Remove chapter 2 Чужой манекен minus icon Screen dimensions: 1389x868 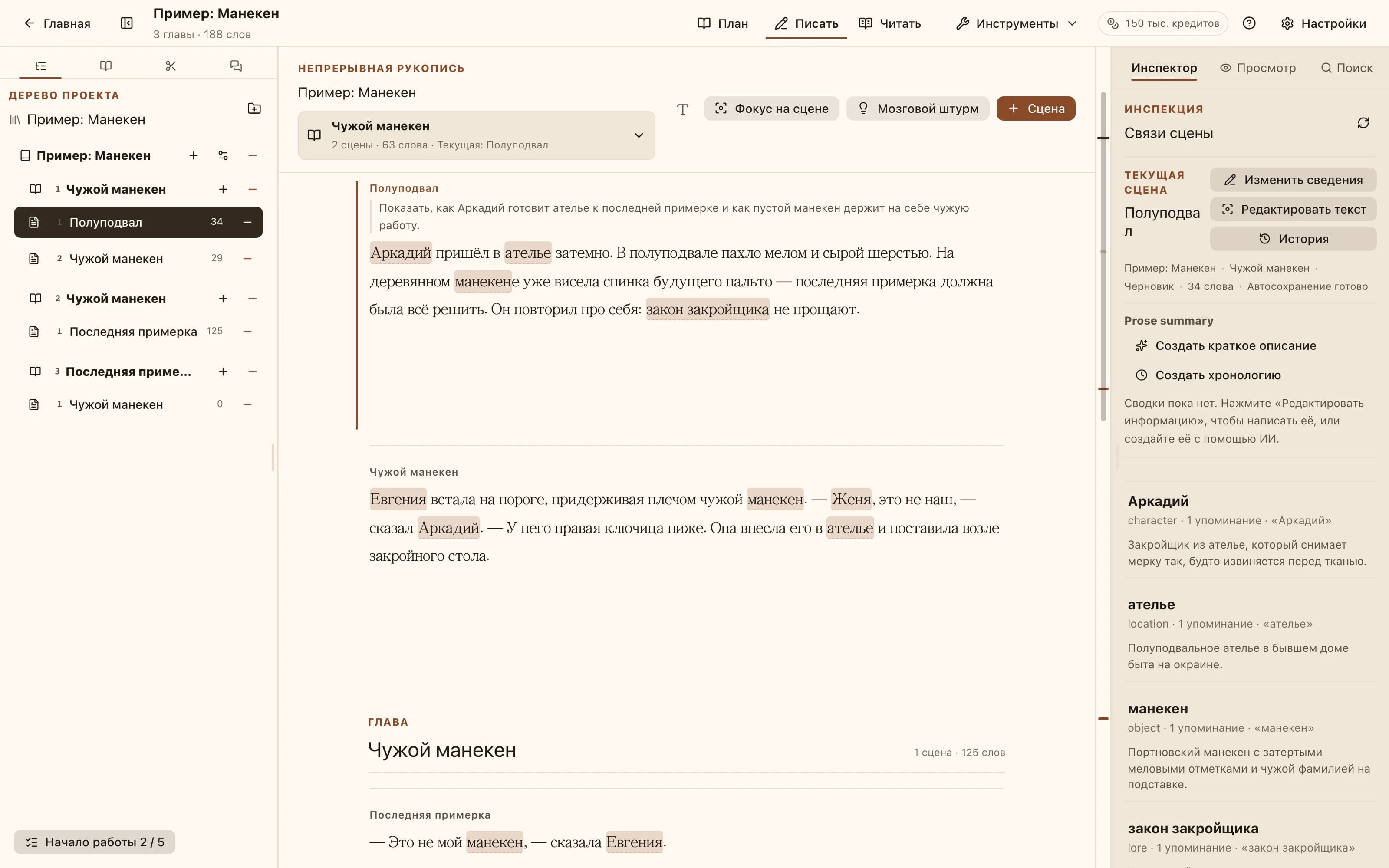coord(253,299)
